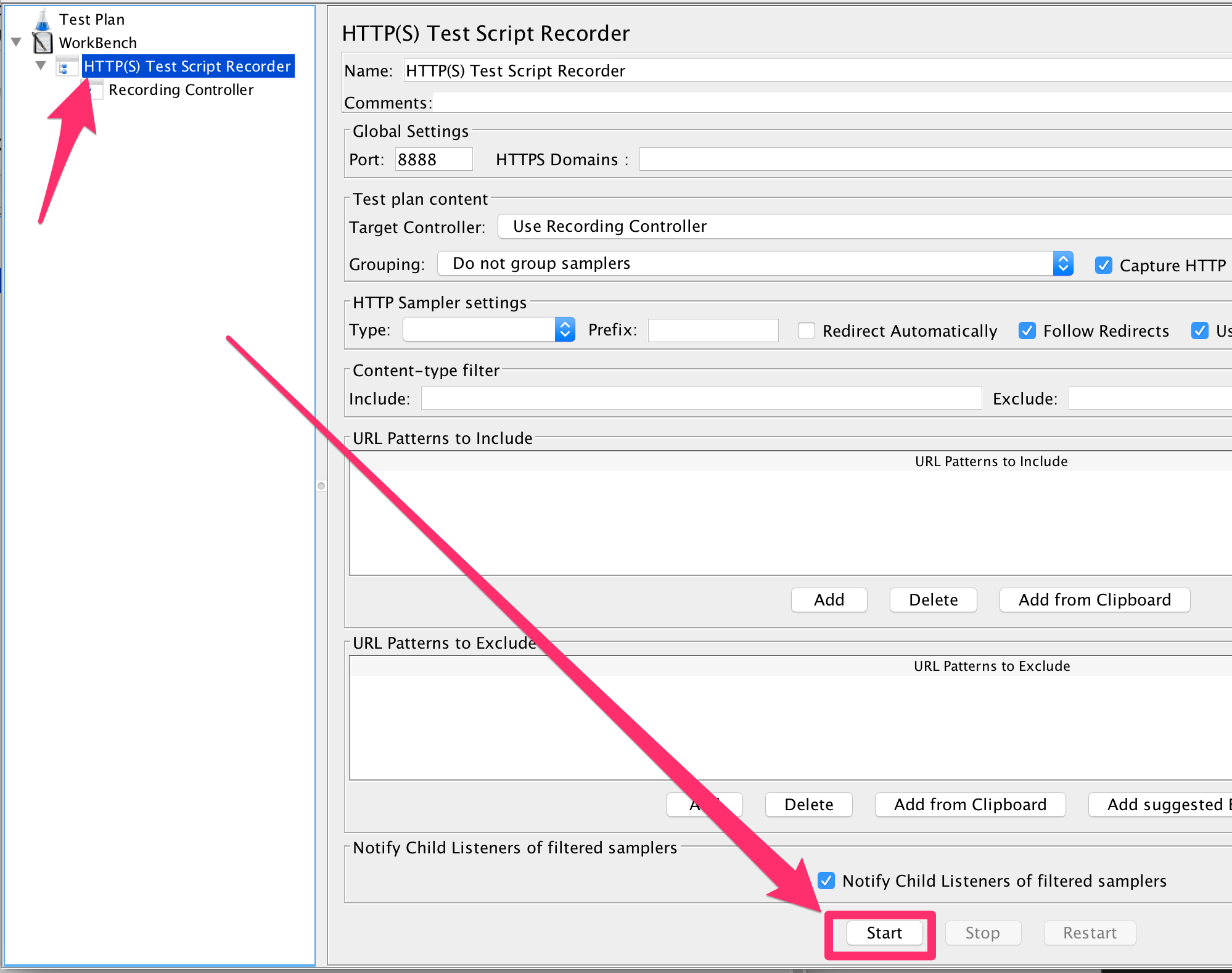Click Add under URL Patterns to Include
1232x973 pixels.
coord(829,599)
